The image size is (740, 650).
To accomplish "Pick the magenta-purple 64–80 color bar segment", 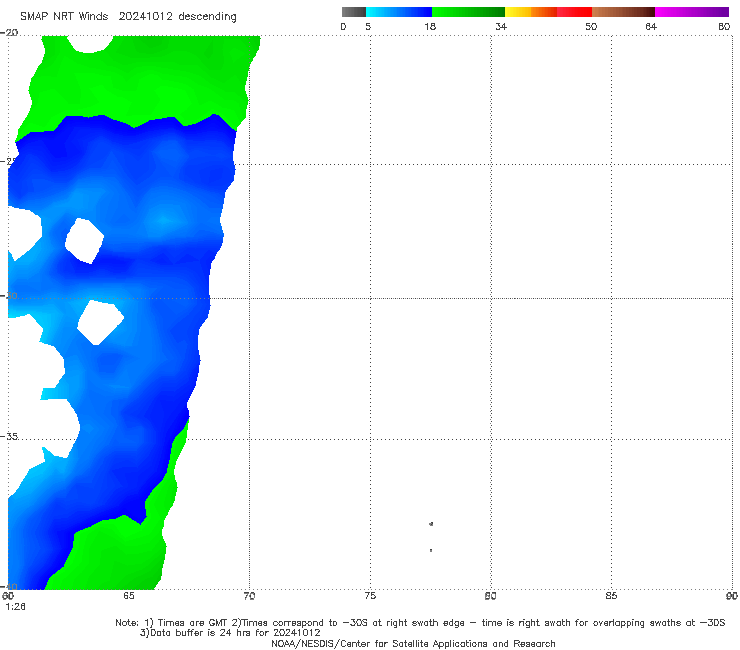I will [692, 12].
